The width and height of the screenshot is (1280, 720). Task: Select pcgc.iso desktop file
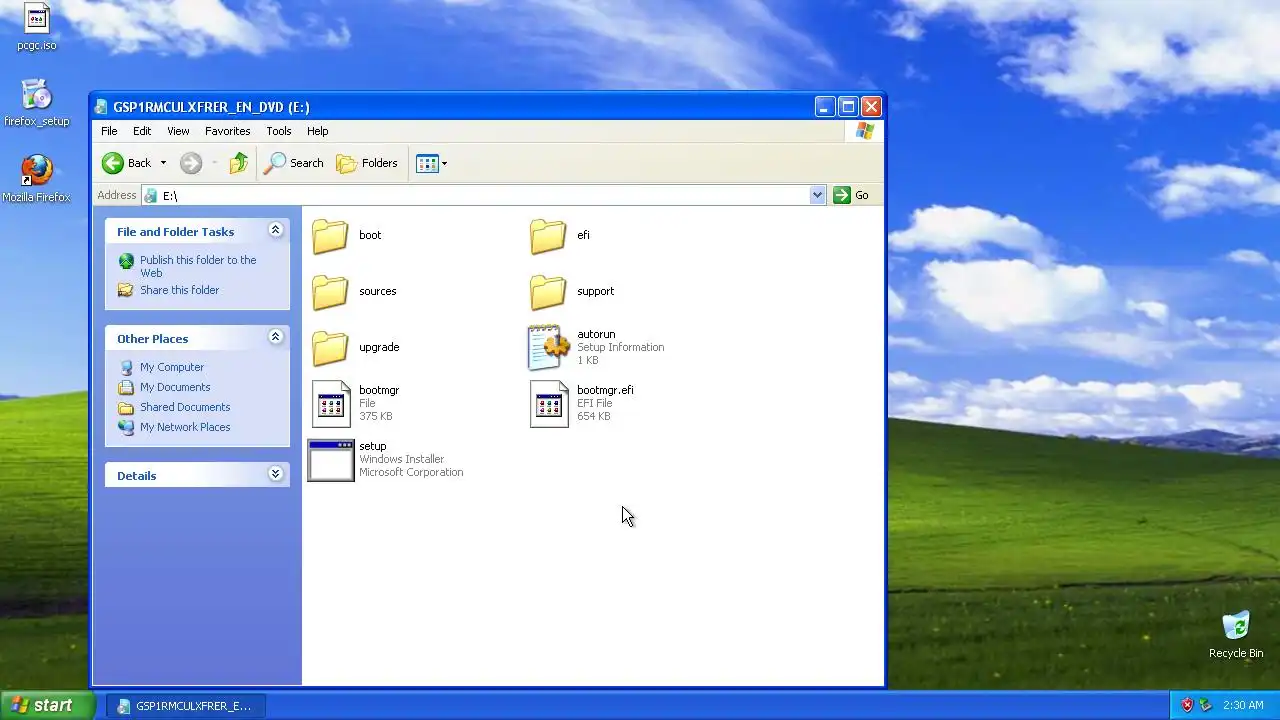(x=37, y=28)
